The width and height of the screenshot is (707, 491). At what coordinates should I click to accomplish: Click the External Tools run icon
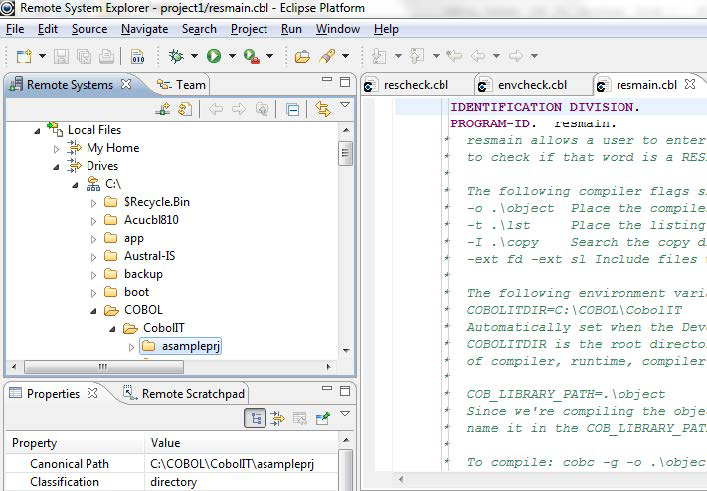pos(250,56)
